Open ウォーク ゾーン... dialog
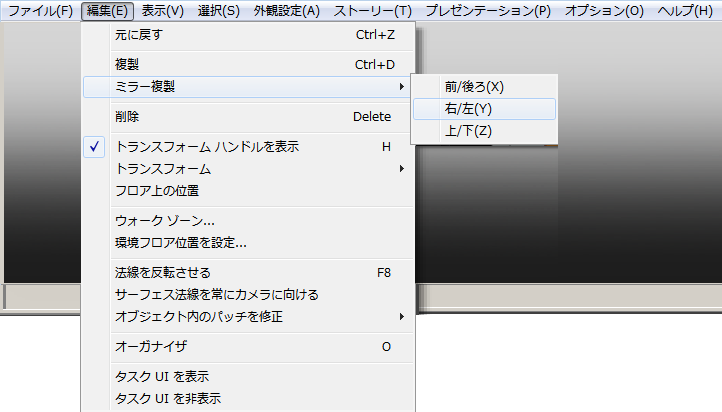The height and width of the screenshot is (412, 722). tap(249, 221)
